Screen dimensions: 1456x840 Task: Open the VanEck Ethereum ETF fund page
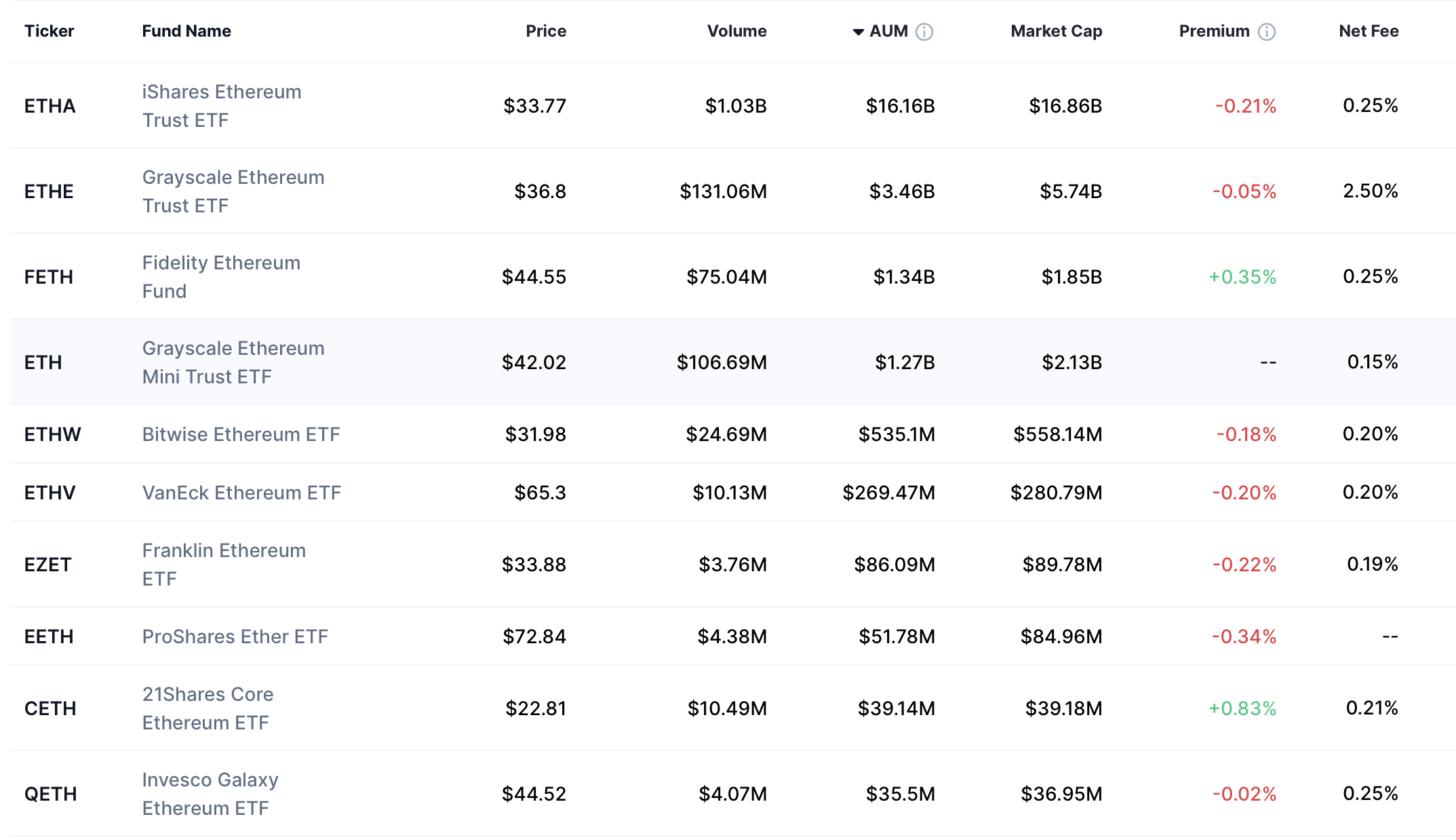241,493
